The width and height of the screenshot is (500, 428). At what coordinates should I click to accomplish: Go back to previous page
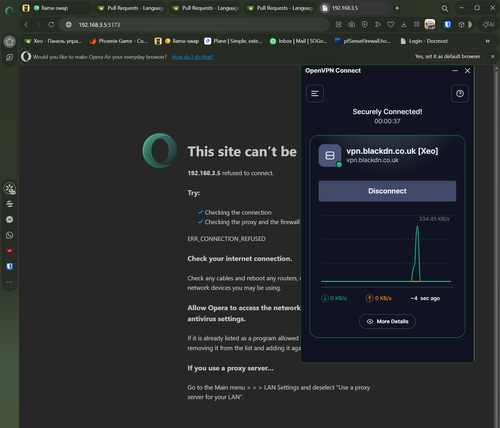(26, 24)
